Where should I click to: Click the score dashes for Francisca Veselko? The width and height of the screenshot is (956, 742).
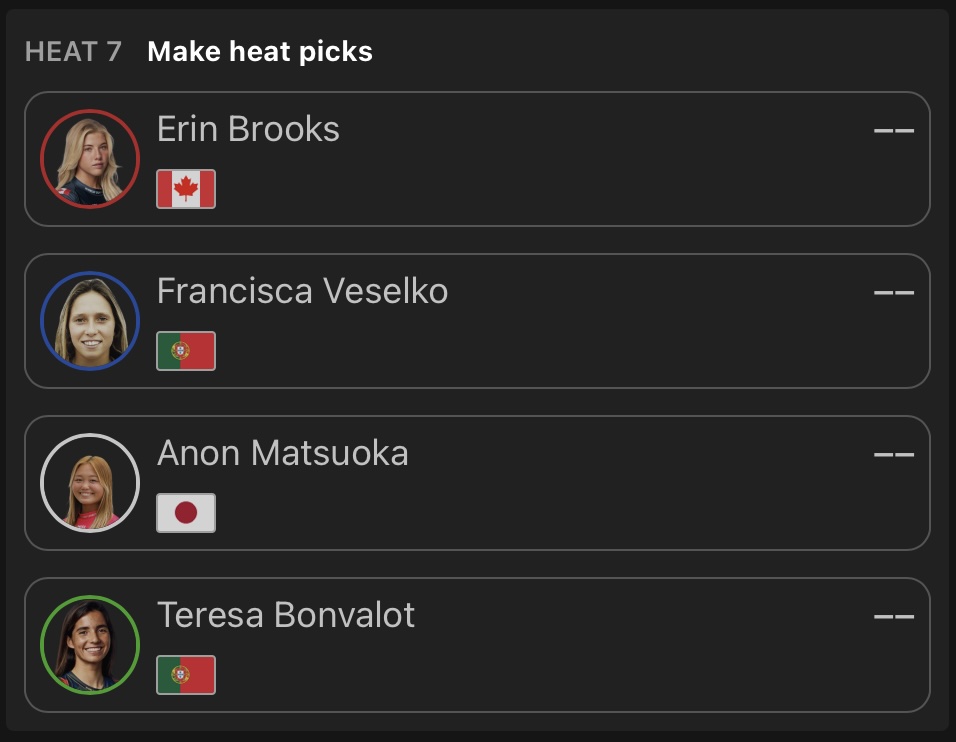[893, 292]
